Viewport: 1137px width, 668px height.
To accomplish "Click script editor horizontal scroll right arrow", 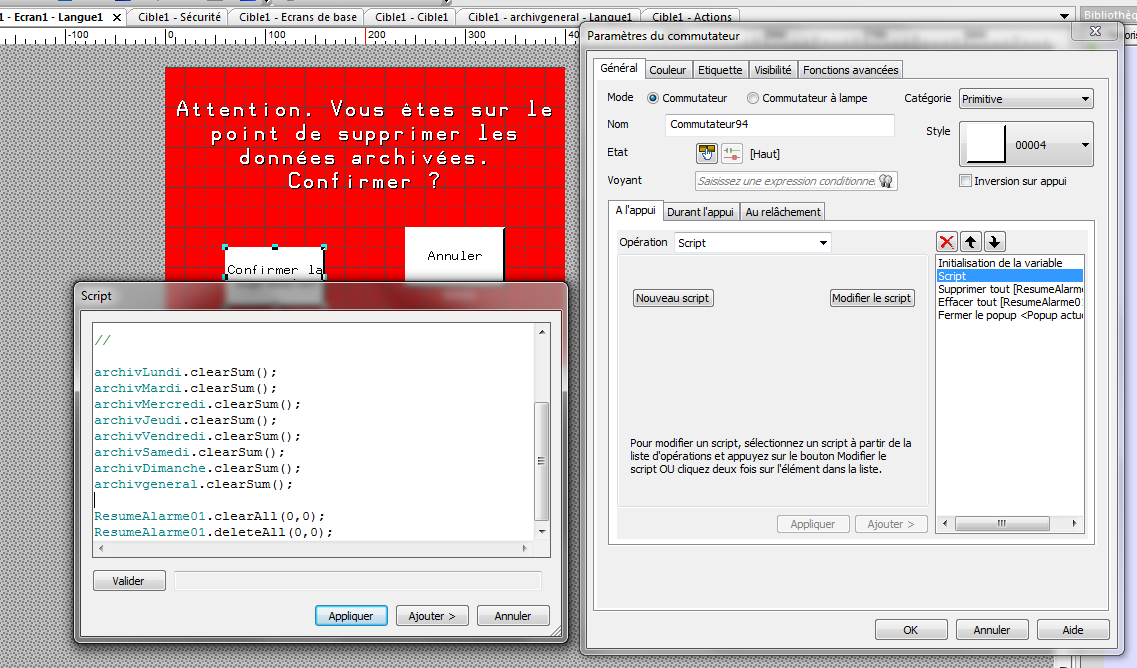I will click(x=524, y=549).
